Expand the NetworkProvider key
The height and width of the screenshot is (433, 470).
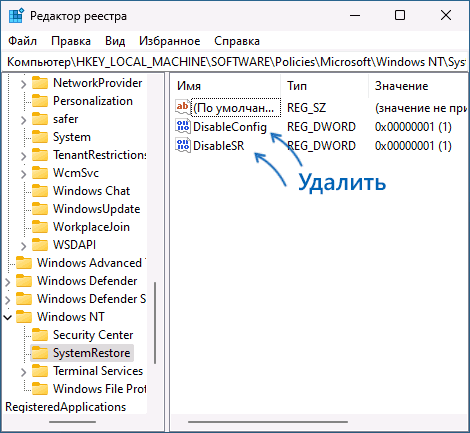pyautogui.click(x=23, y=84)
